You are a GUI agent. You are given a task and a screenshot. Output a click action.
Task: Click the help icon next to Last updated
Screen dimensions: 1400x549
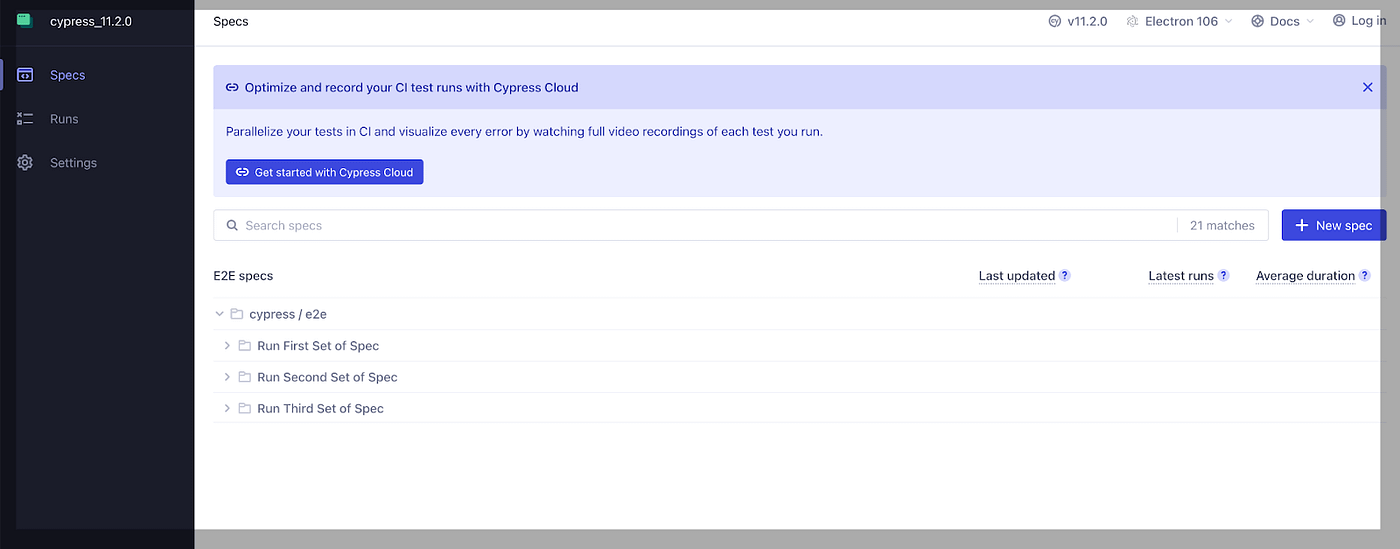tap(1065, 276)
